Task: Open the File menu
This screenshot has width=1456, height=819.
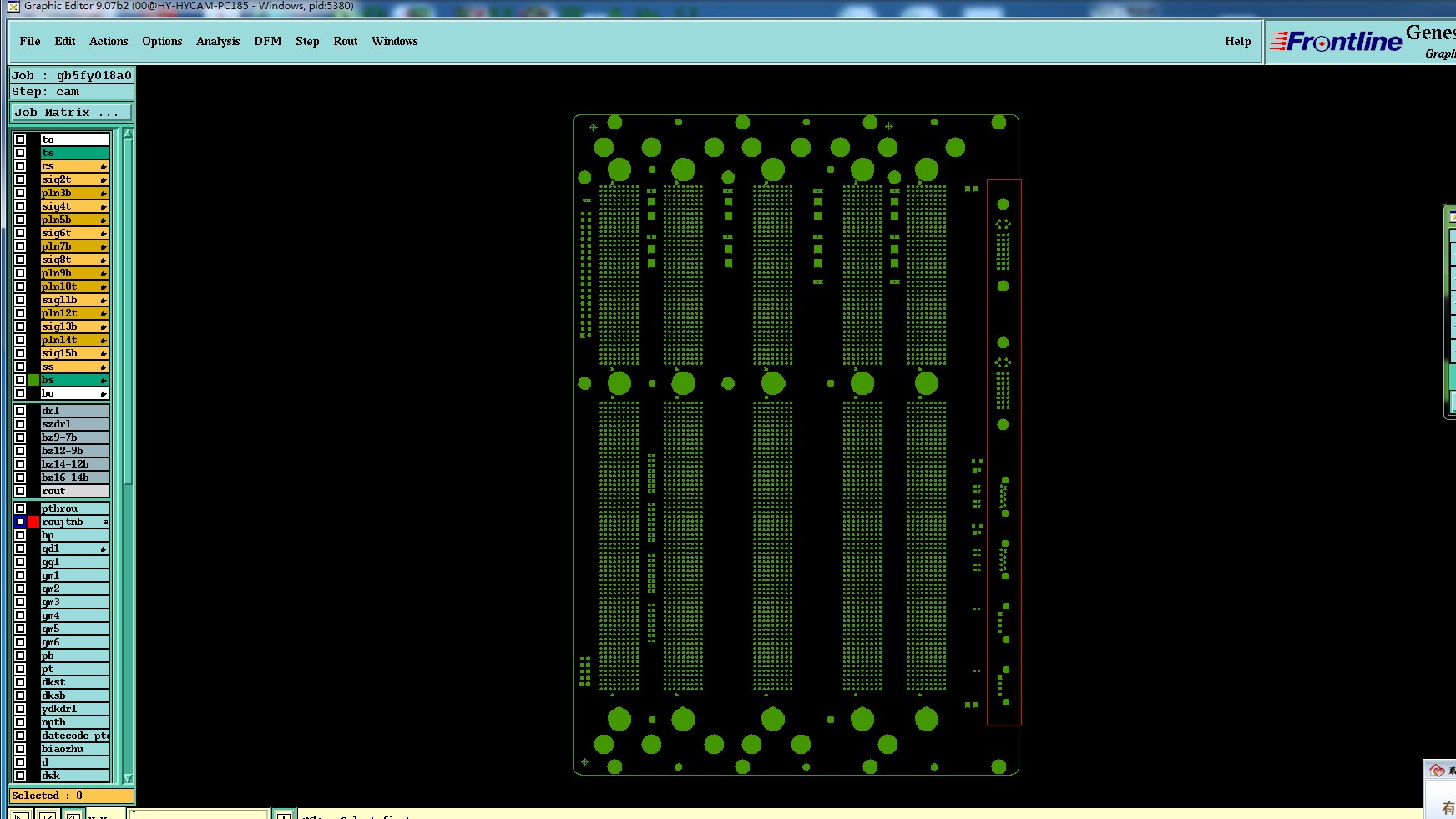Action: 30,41
